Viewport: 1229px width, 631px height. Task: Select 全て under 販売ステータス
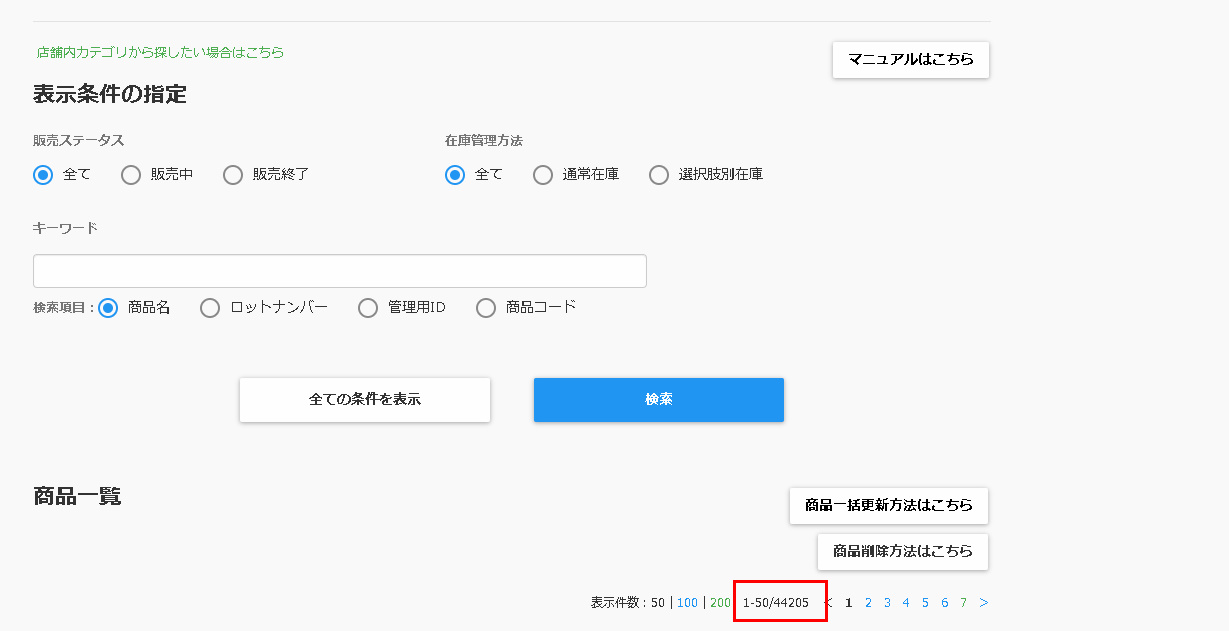coord(43,175)
